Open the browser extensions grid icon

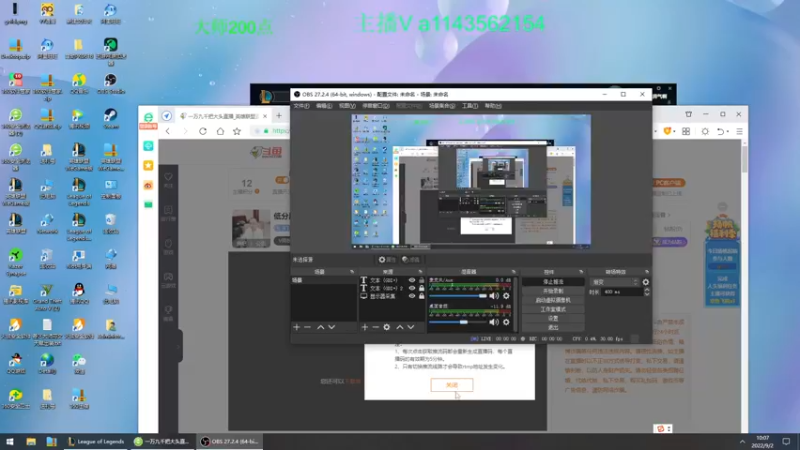686,132
